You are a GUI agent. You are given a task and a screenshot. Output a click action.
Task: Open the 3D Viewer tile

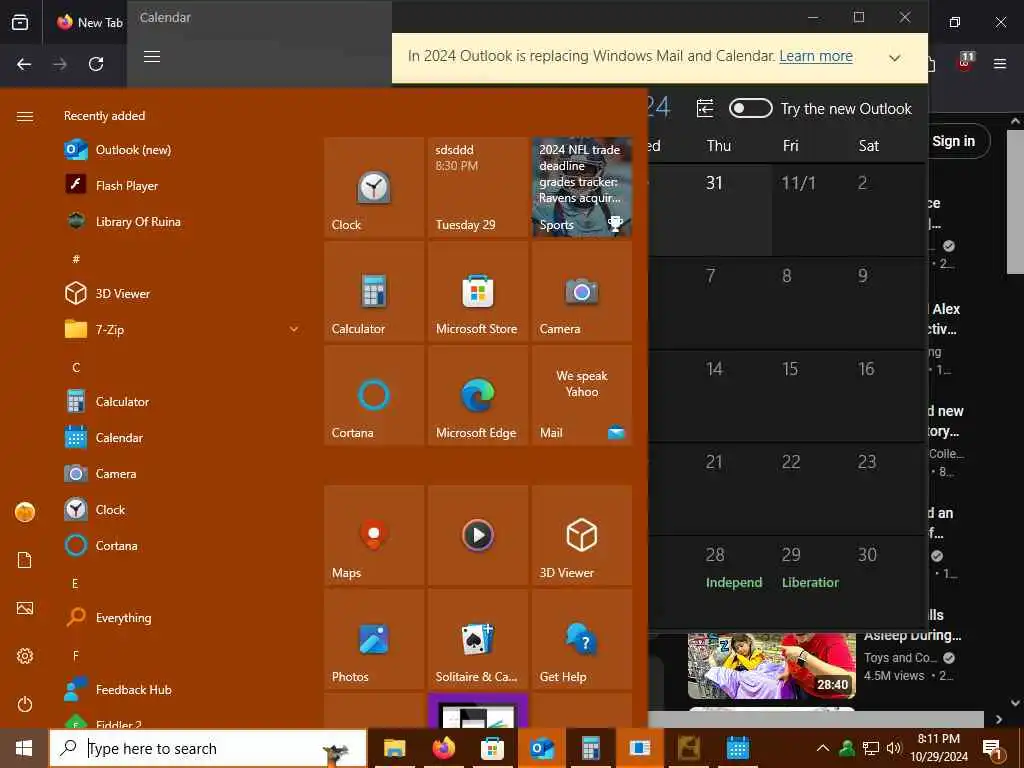(582, 535)
